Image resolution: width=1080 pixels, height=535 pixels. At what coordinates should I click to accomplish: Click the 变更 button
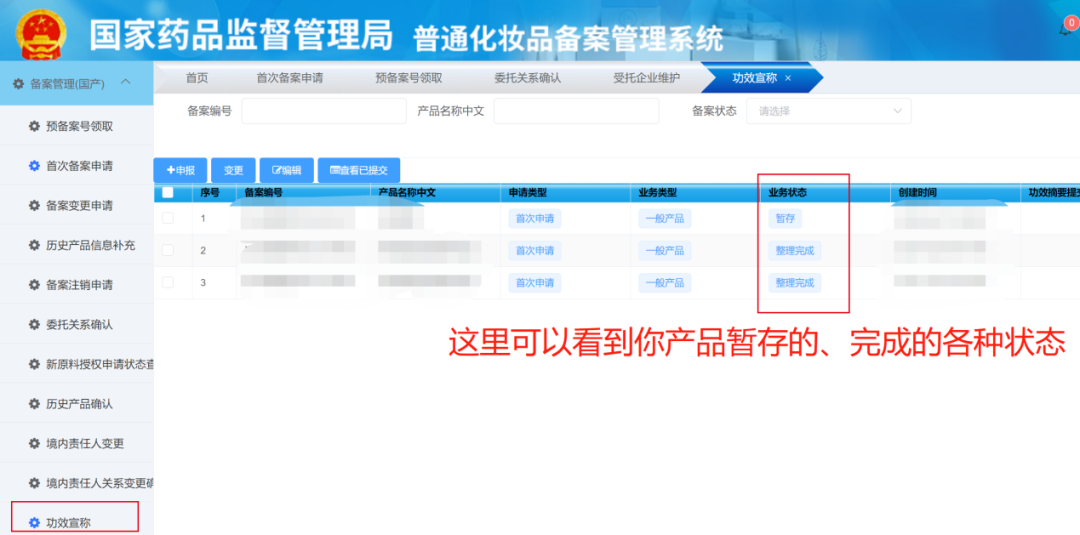click(x=233, y=170)
